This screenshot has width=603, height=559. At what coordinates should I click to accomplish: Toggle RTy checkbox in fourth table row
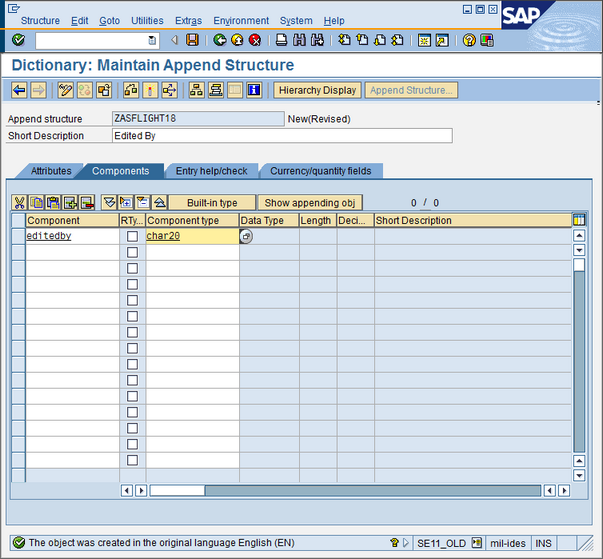132,284
